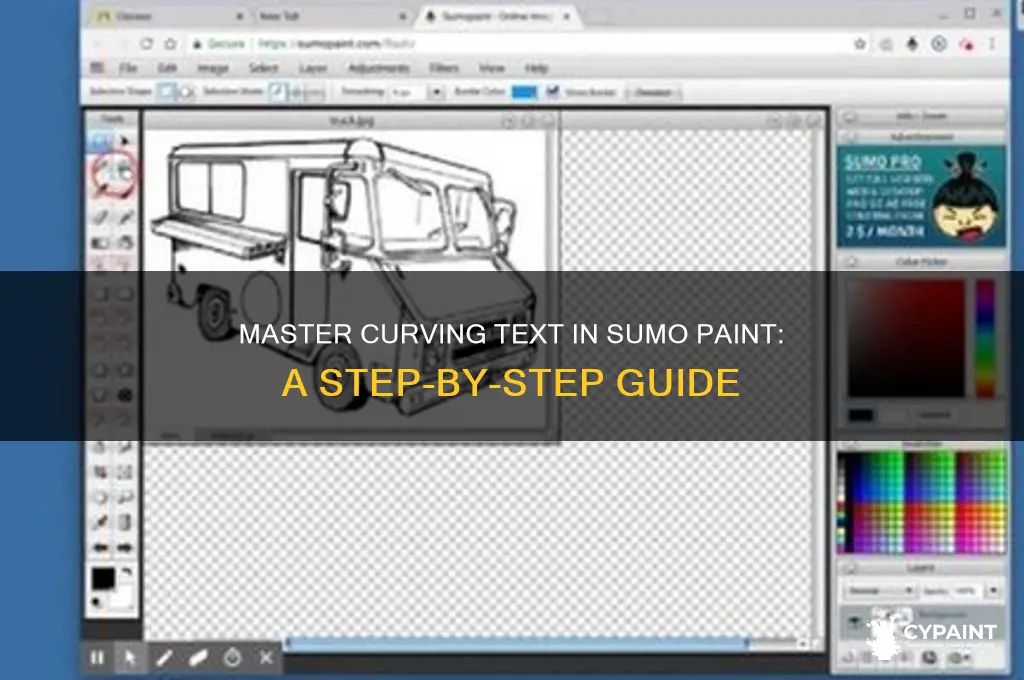Select the rectangular selection tool in Tools panel

[x=100, y=140]
